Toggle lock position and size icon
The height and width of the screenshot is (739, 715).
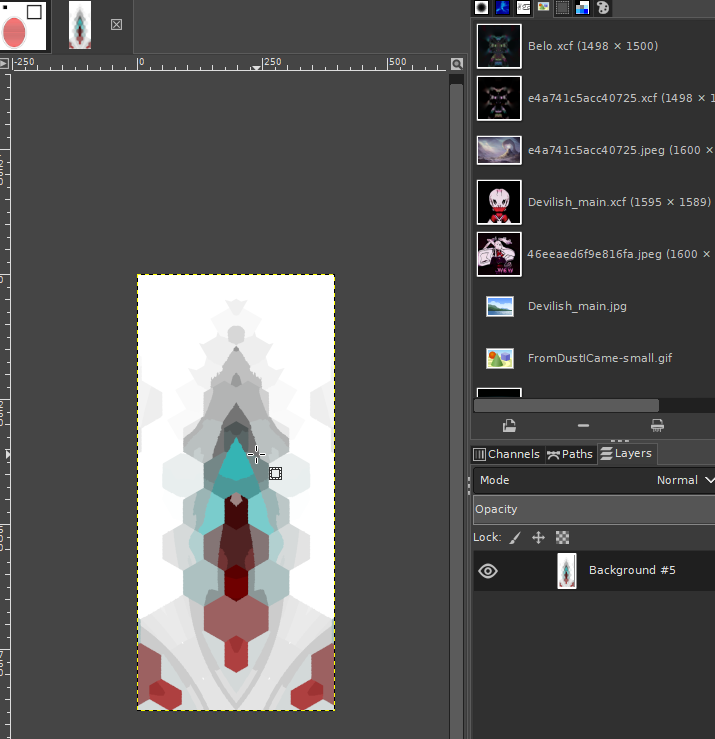538,538
